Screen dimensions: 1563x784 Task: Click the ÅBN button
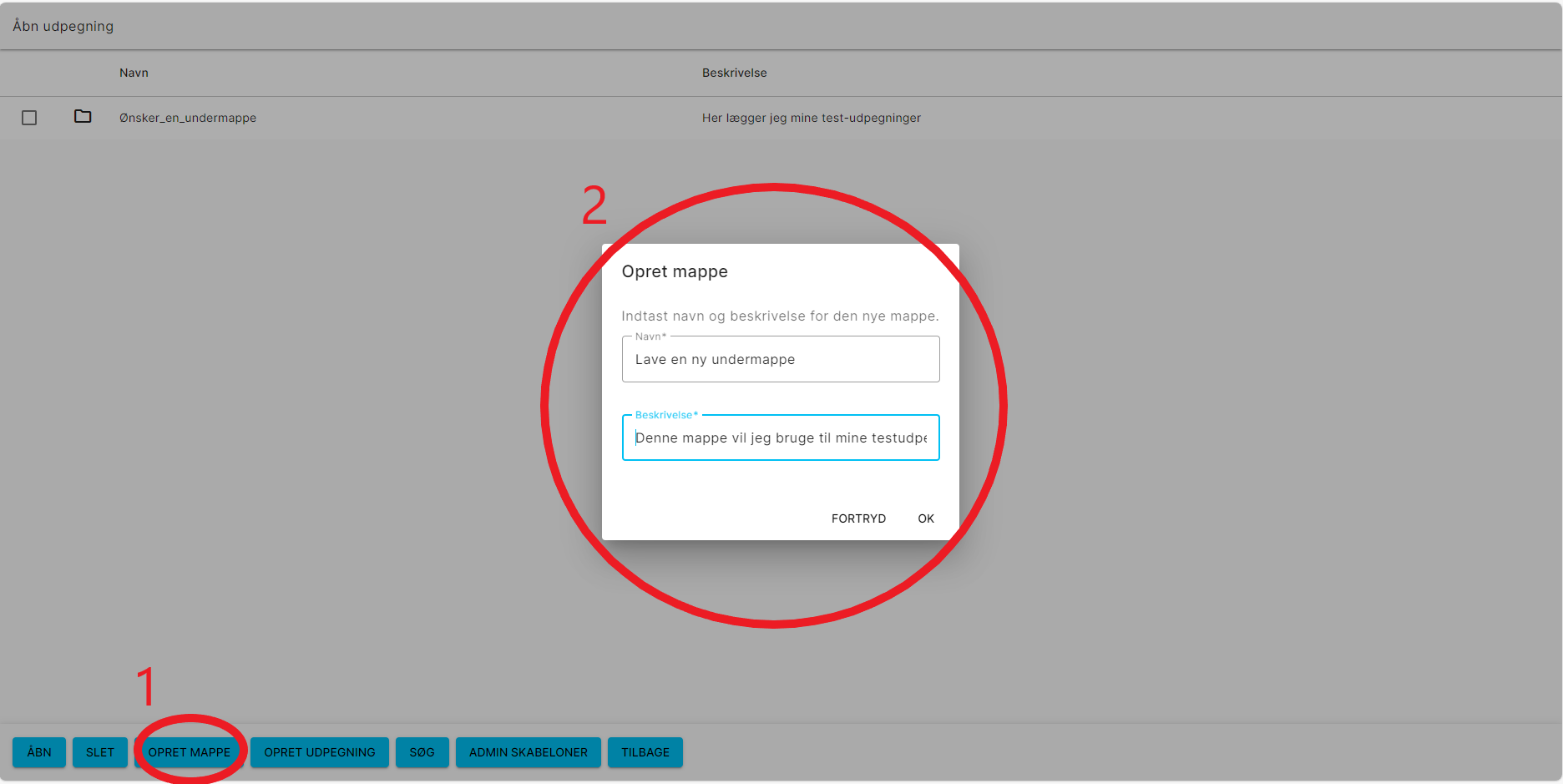click(39, 752)
